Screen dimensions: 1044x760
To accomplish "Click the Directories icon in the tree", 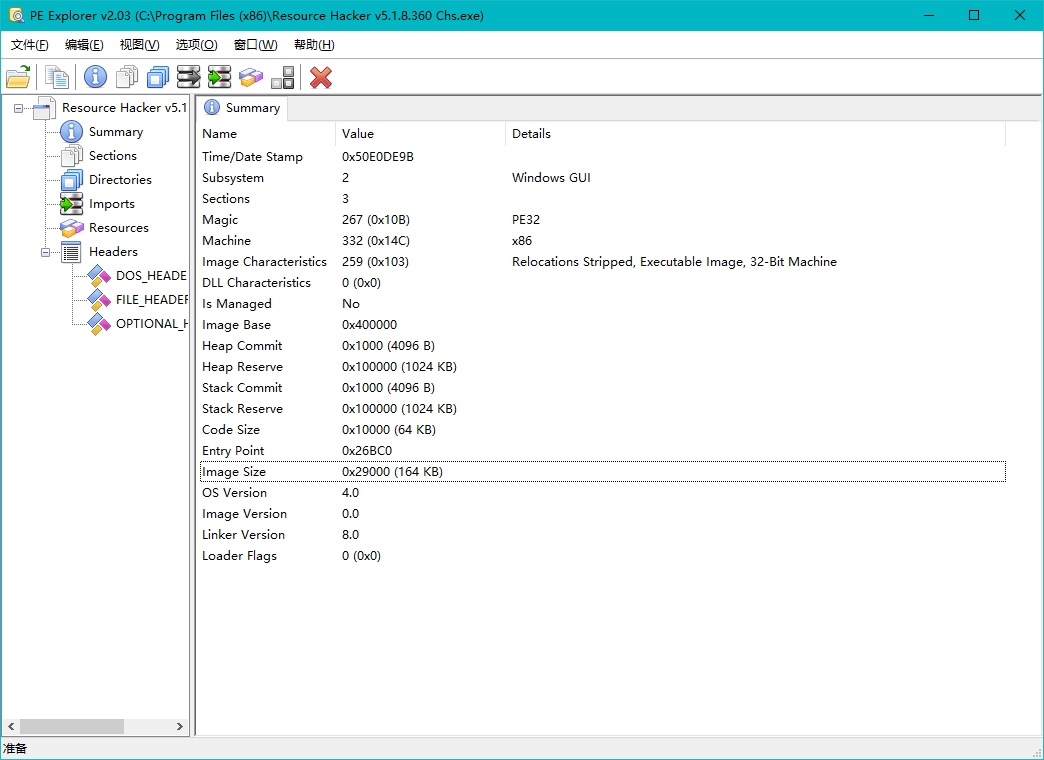I will [x=71, y=180].
